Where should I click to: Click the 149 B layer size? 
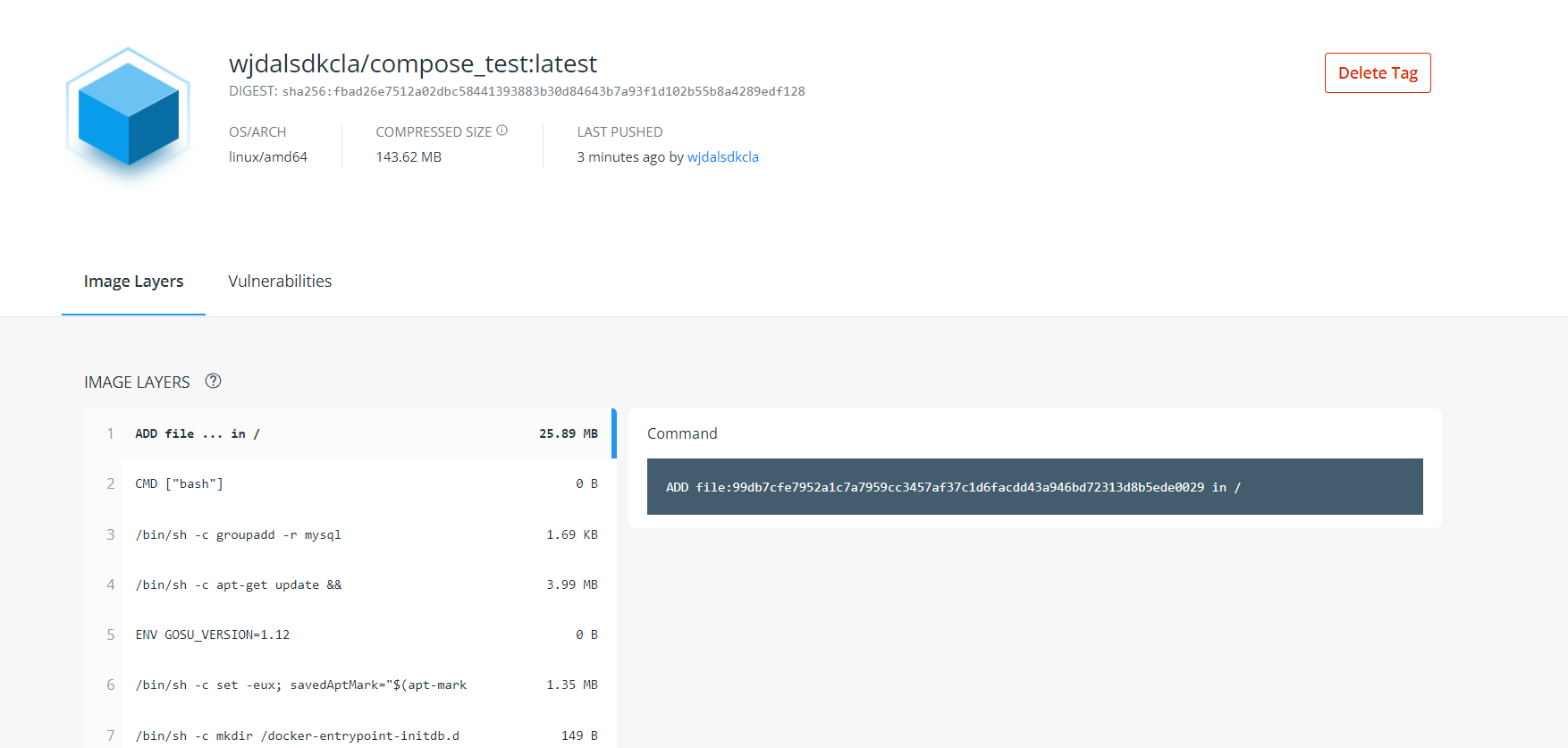[x=579, y=735]
